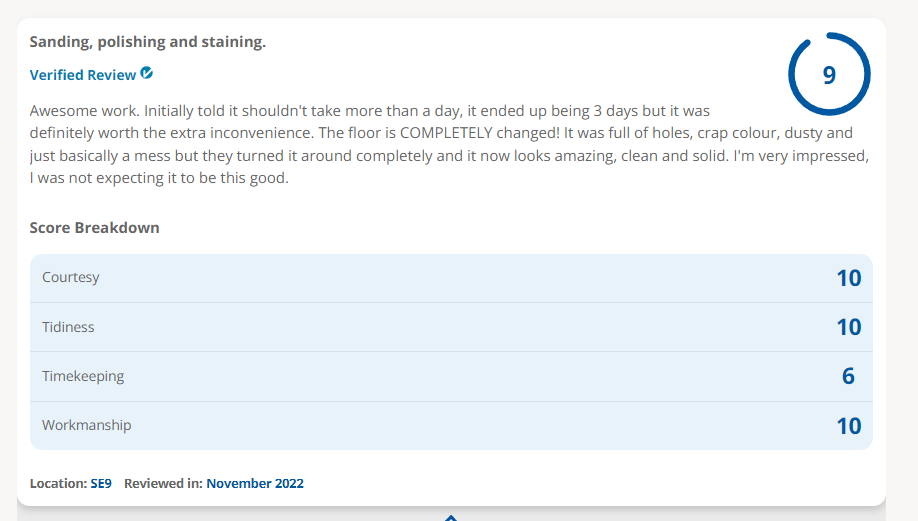Viewport: 918px width, 521px height.
Task: Collapse review with the bottom chevron arrow
Action: pyautogui.click(x=451, y=517)
